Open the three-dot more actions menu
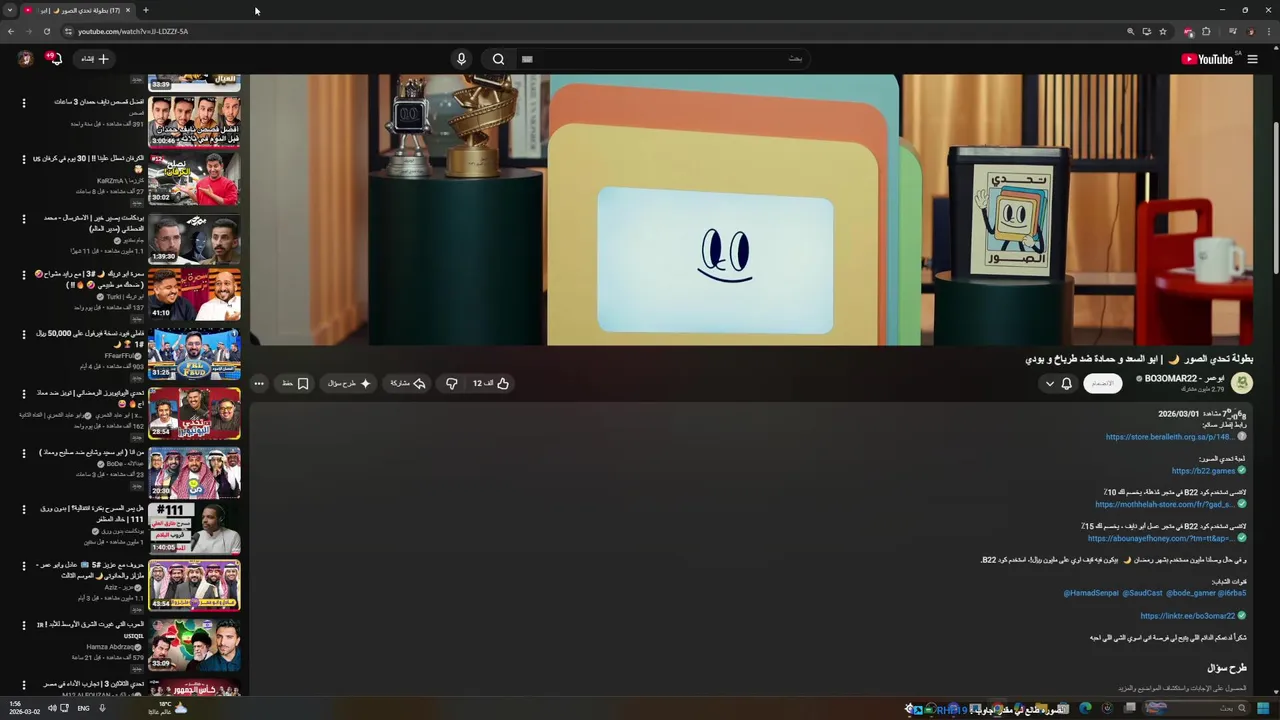Image resolution: width=1280 pixels, height=720 pixels. (259, 383)
